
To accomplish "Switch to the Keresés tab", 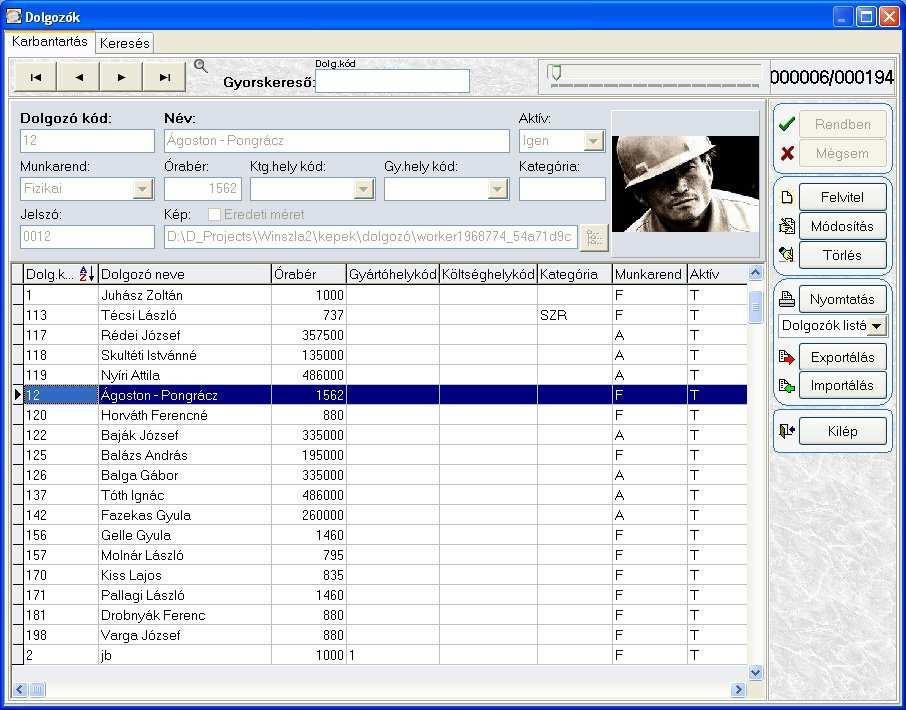I will [x=124, y=43].
